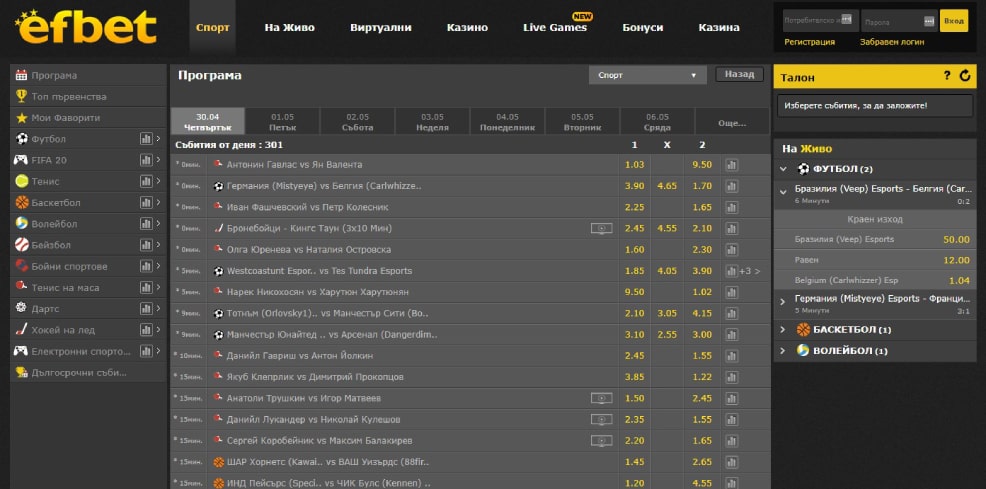Open live stream icon for Бронебойци - Кингс Таун
The image size is (986, 489).
pyautogui.click(x=601, y=228)
